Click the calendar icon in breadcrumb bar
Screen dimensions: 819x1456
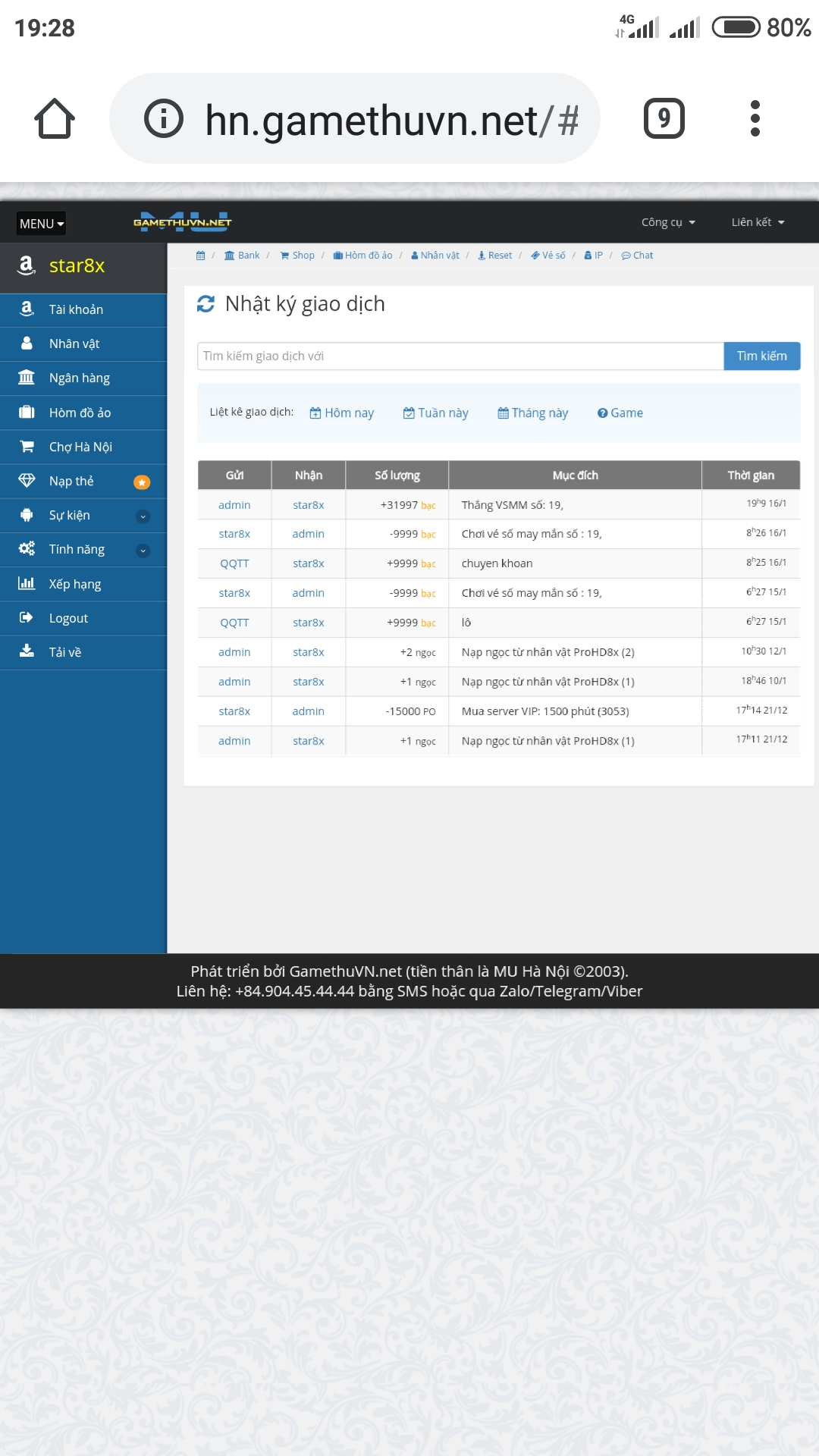point(200,256)
